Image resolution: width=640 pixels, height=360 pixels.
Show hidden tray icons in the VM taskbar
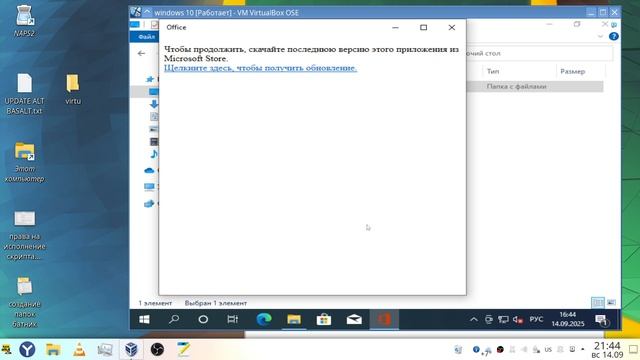point(473,320)
